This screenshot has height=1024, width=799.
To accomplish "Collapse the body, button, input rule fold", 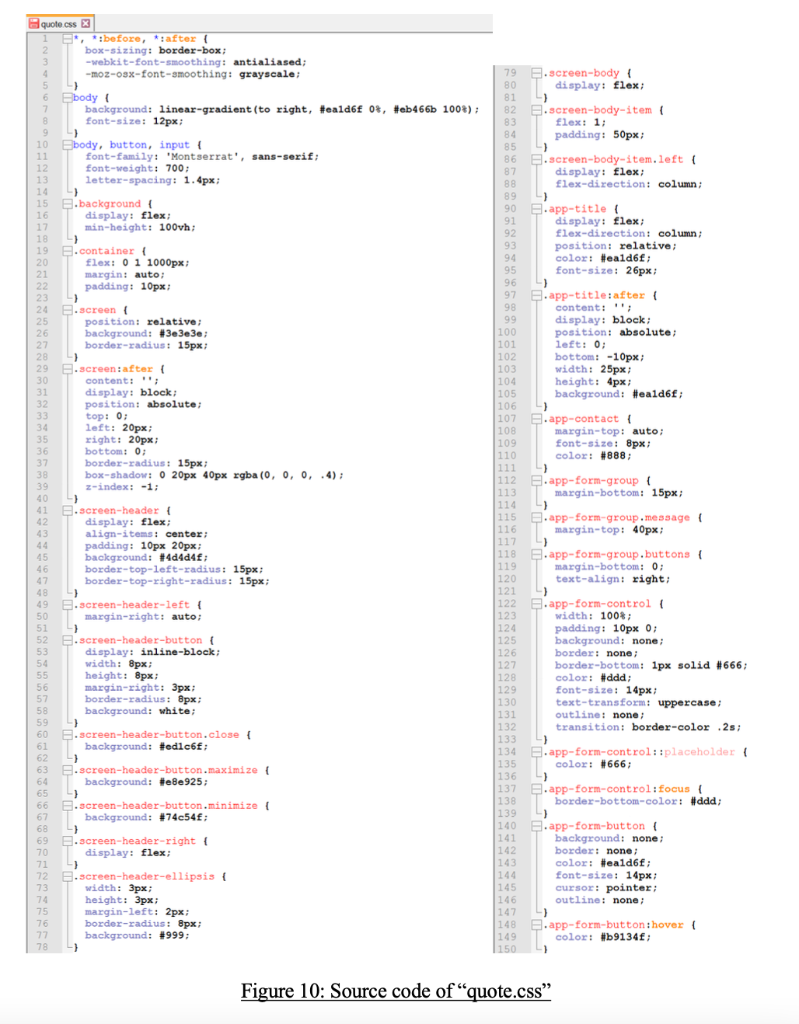I will 67,144.
